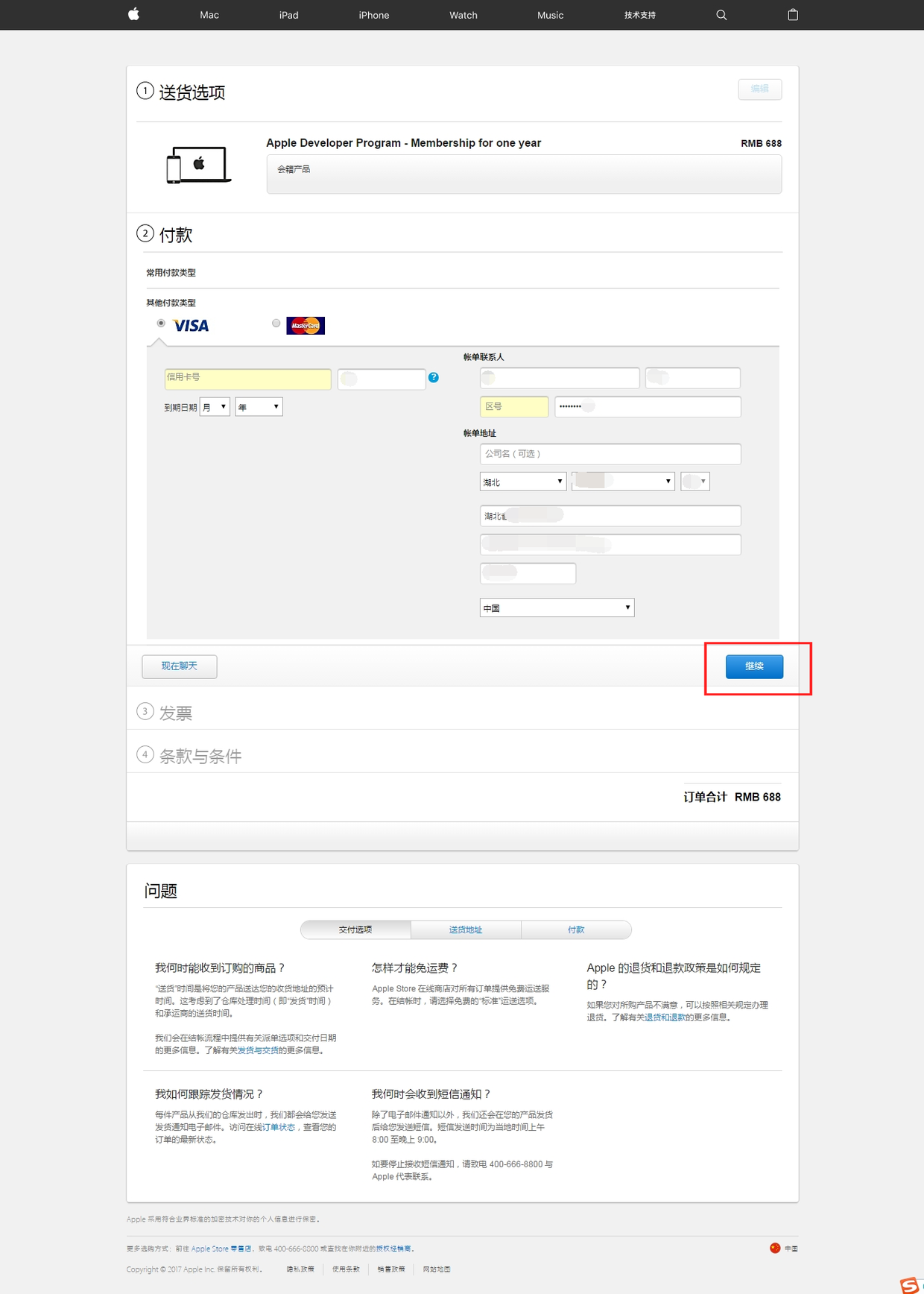Switch to the 送货地址 tab

[466, 930]
